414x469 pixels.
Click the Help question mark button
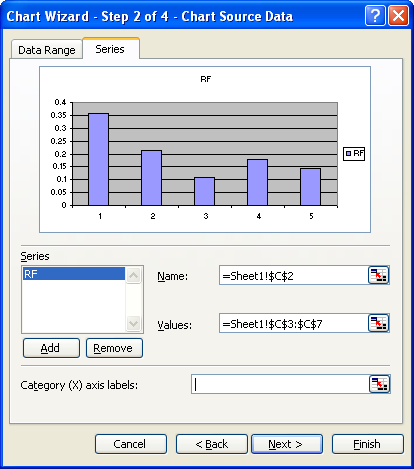pyautogui.click(x=375, y=16)
